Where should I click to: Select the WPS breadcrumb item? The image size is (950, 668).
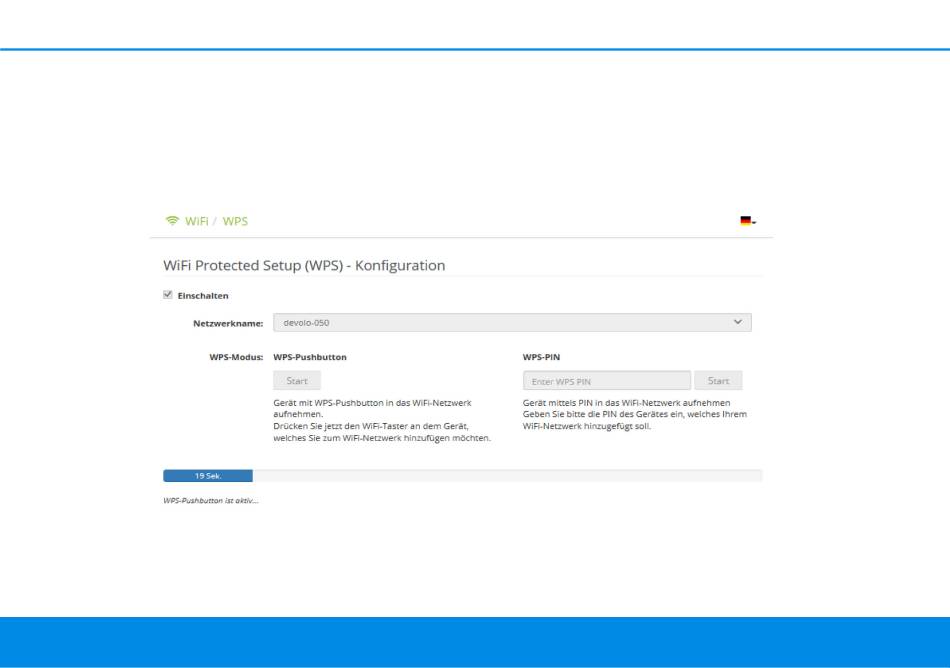pos(236,221)
